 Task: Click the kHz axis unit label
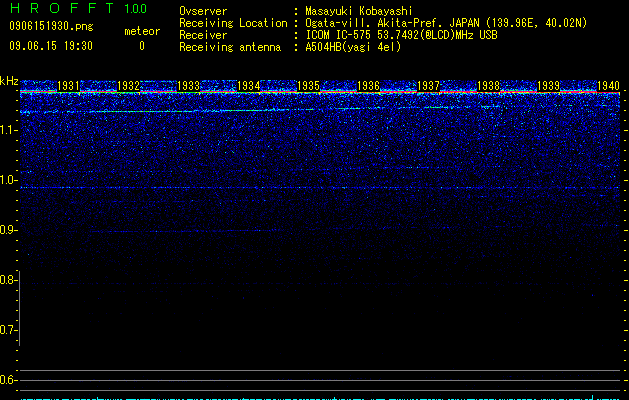click(x=9, y=81)
